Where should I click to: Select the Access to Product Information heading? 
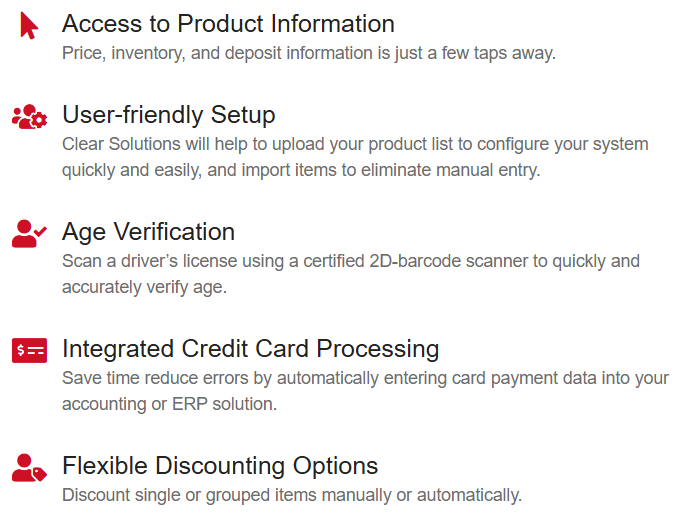pos(228,23)
